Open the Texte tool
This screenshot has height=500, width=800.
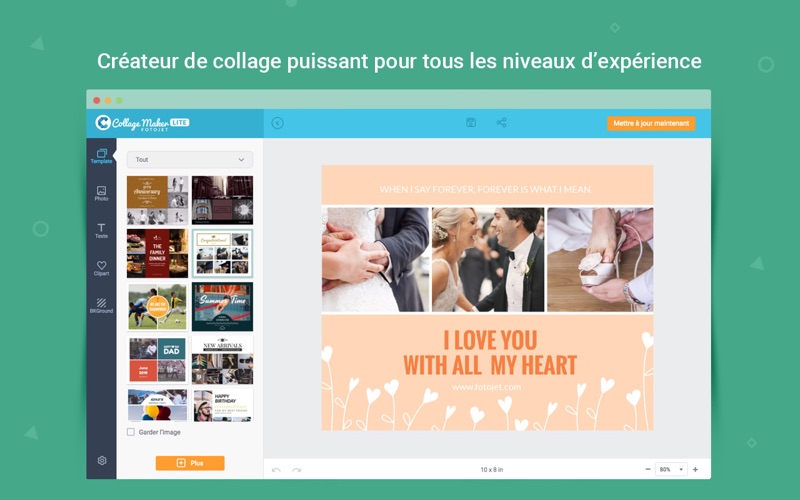102,231
